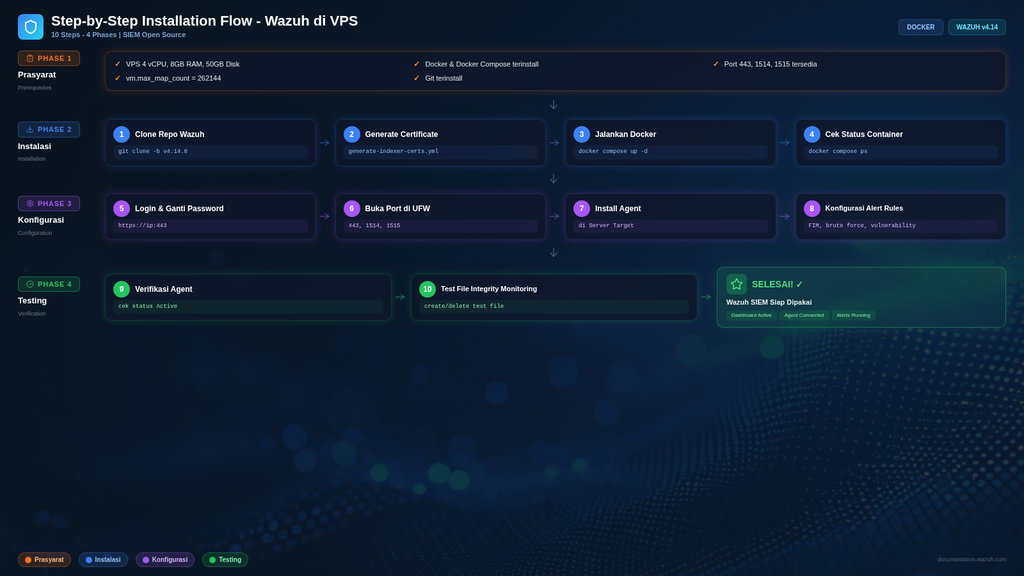
Task: Click the step 6 number circle
Action: [351, 208]
